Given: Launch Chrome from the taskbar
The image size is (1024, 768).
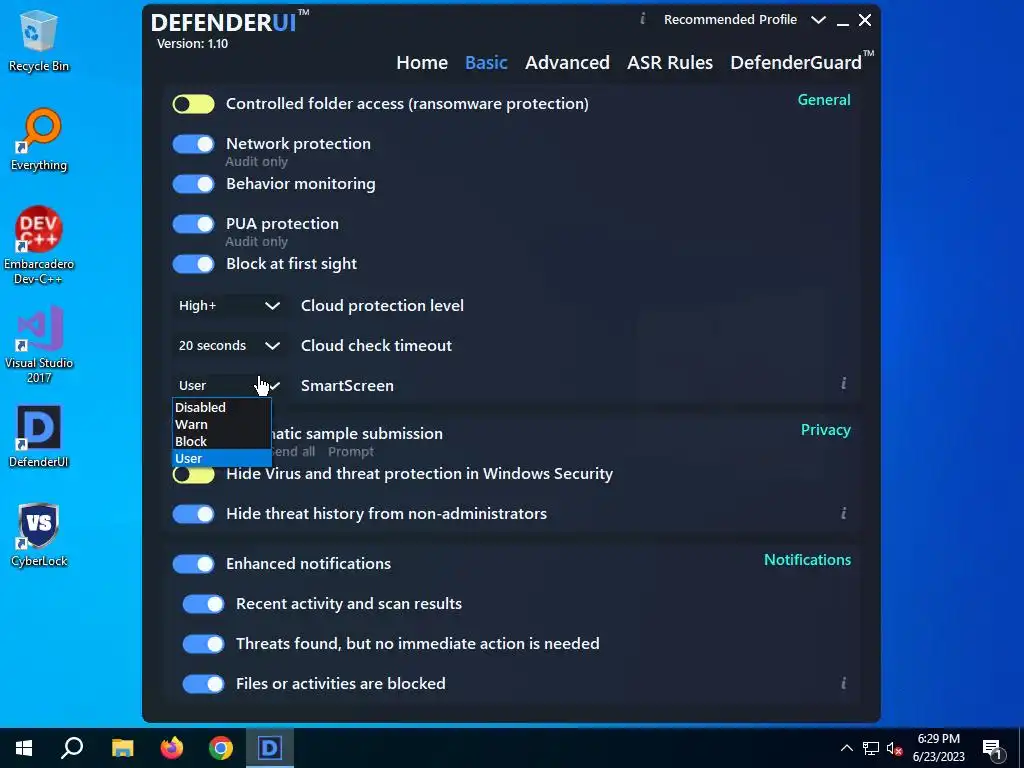Looking at the screenshot, I should (221, 748).
